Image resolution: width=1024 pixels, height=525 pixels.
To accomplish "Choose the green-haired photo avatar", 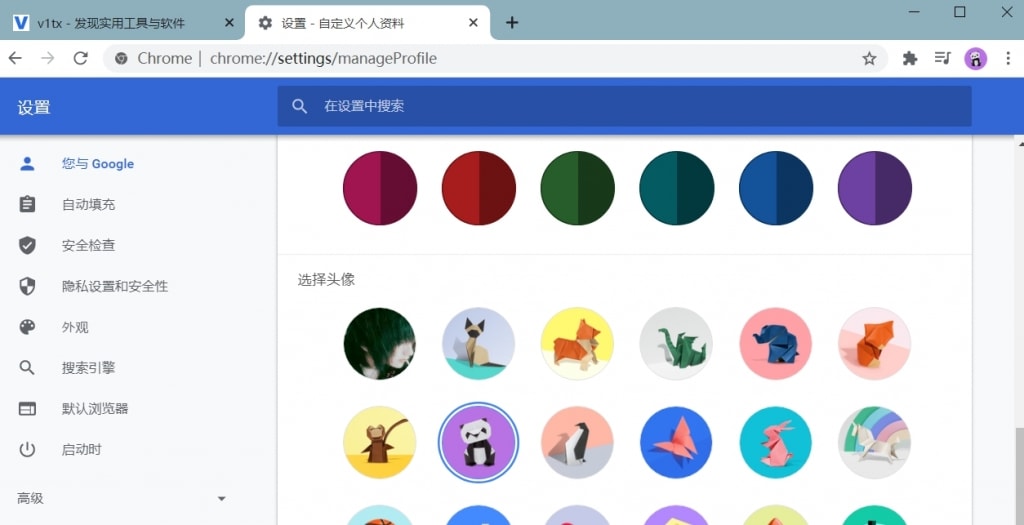I will click(x=379, y=343).
